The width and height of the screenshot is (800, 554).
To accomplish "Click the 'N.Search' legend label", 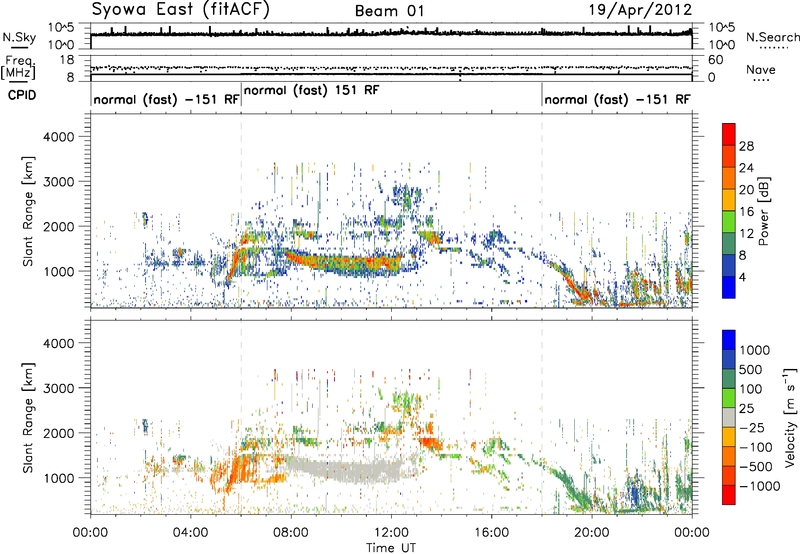I will (772, 37).
